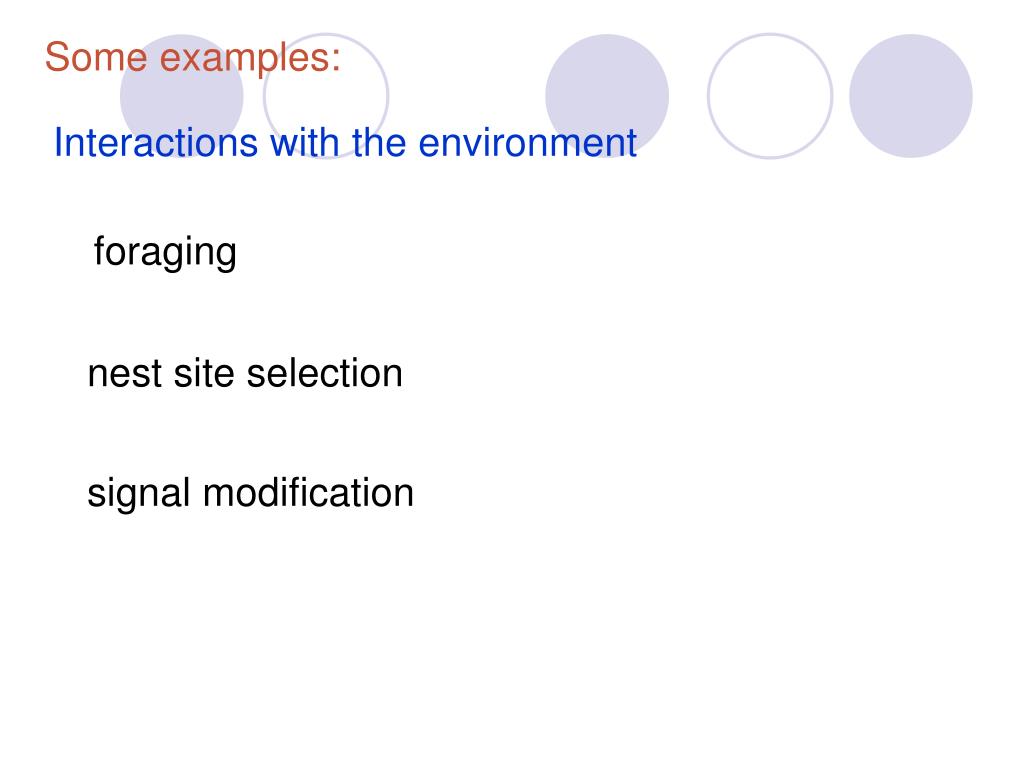
Task: Select the 'Some examples:' title text
Action: pyautogui.click(x=193, y=58)
